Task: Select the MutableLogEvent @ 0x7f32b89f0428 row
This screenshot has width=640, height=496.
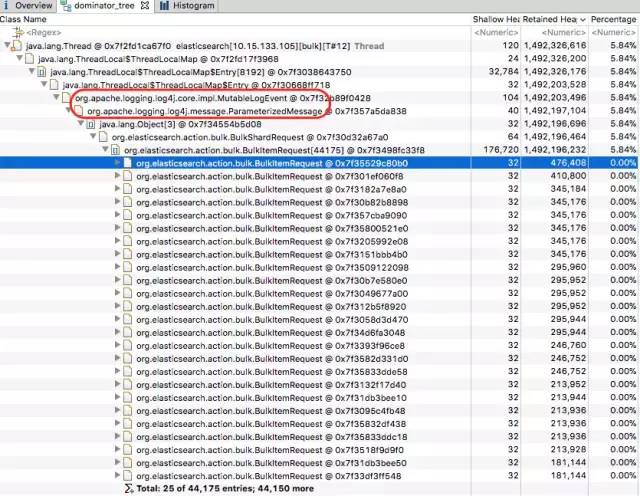Action: pyautogui.click(x=320, y=98)
